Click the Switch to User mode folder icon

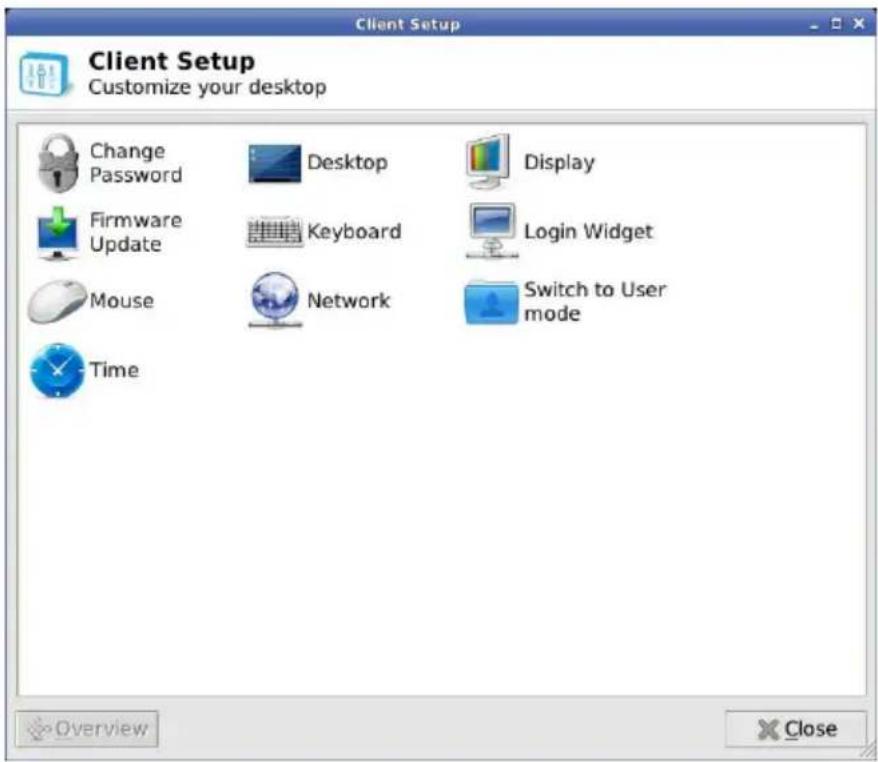(491, 303)
